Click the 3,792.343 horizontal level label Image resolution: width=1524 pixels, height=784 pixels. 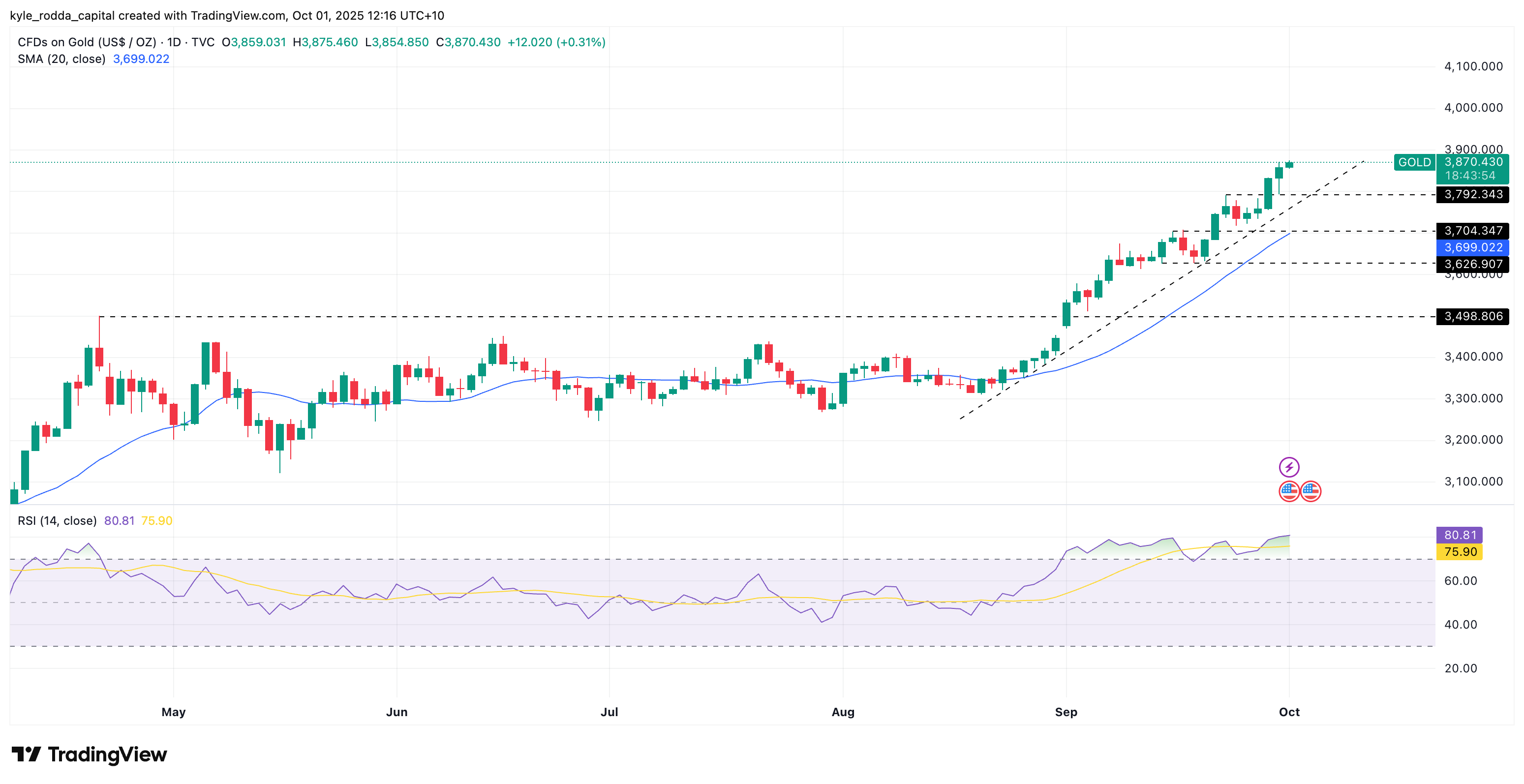coord(1473,194)
